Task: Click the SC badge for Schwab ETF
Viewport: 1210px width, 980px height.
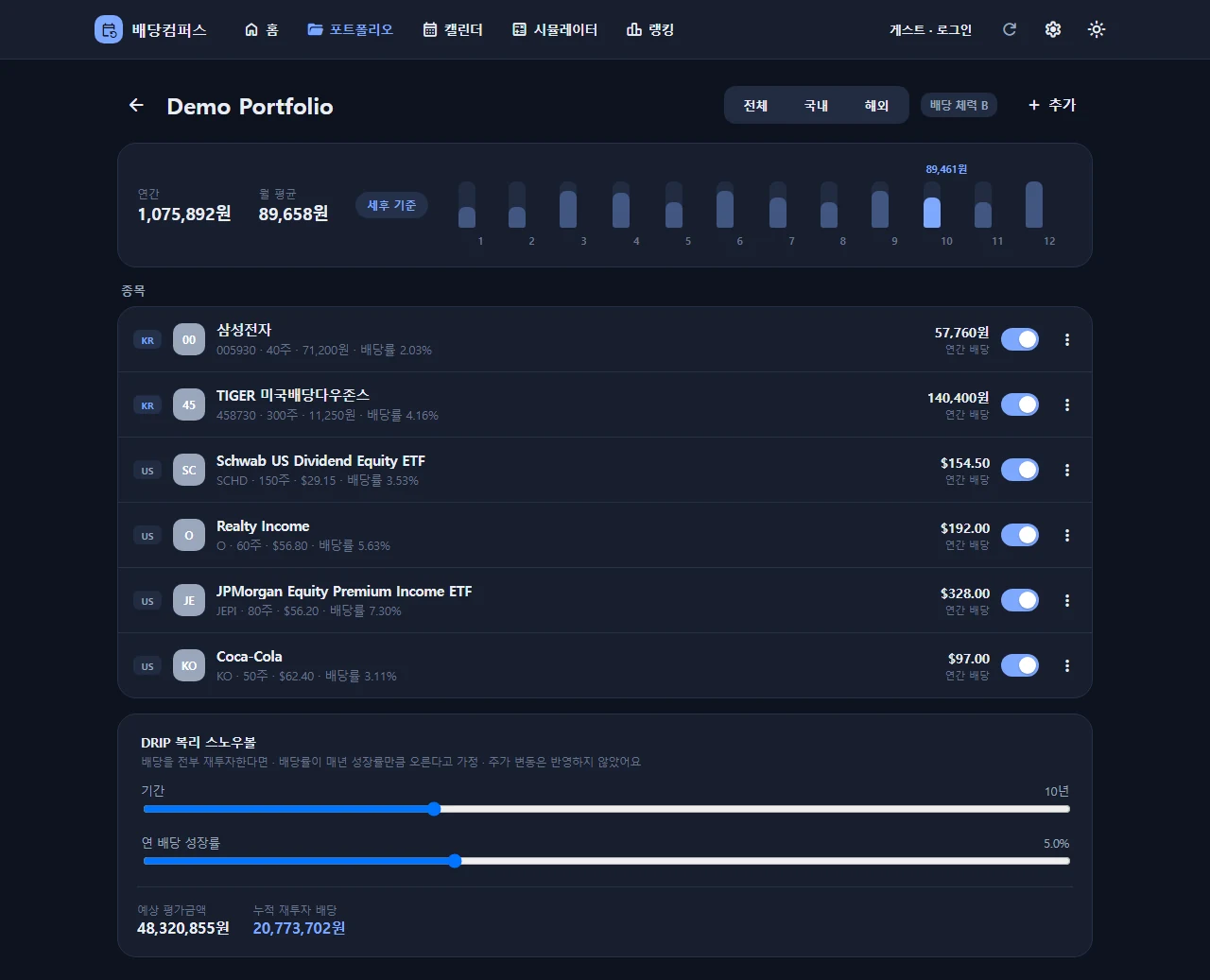Action: pos(189,470)
